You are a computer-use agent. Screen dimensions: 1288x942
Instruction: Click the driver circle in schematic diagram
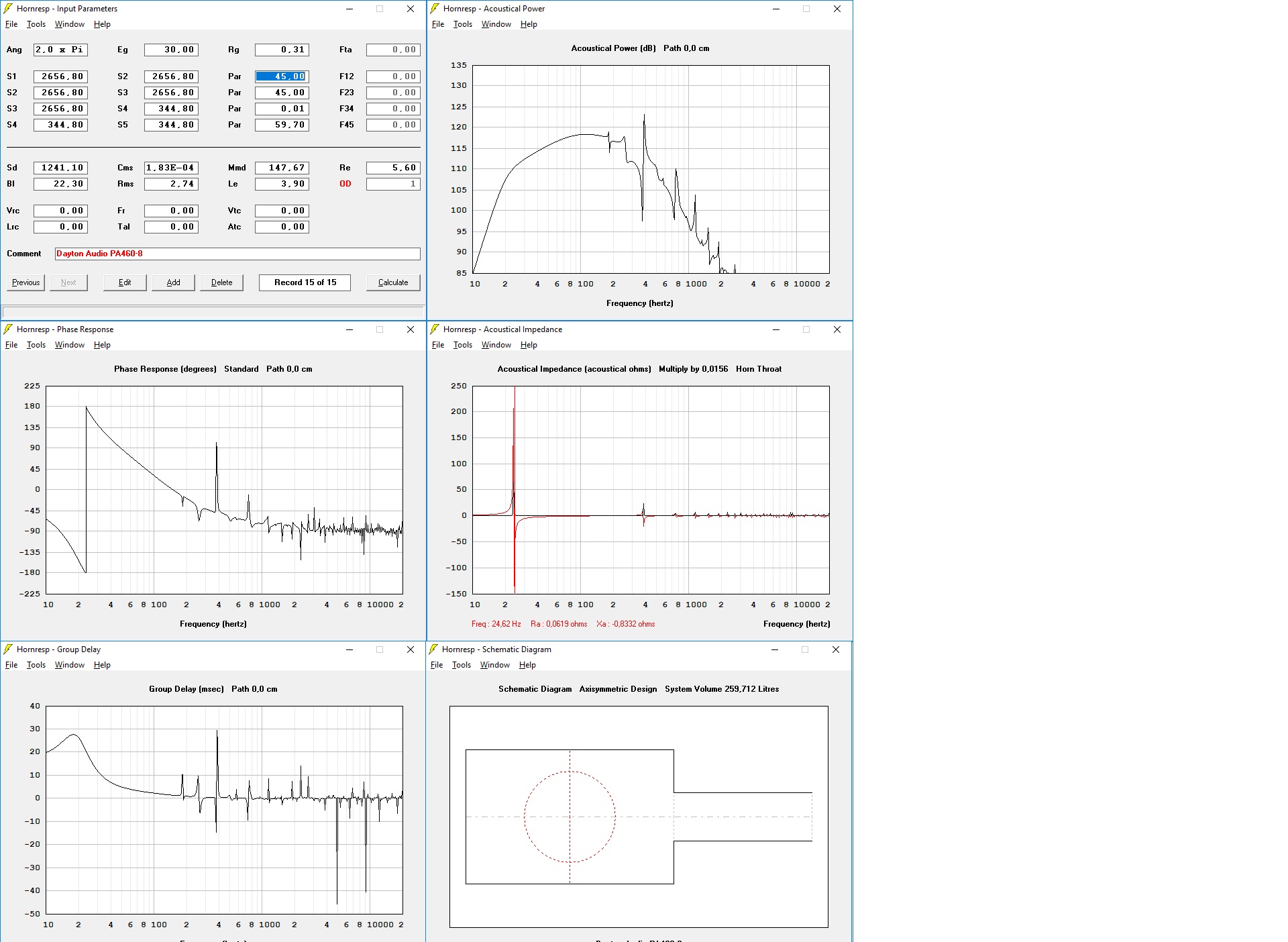570,817
